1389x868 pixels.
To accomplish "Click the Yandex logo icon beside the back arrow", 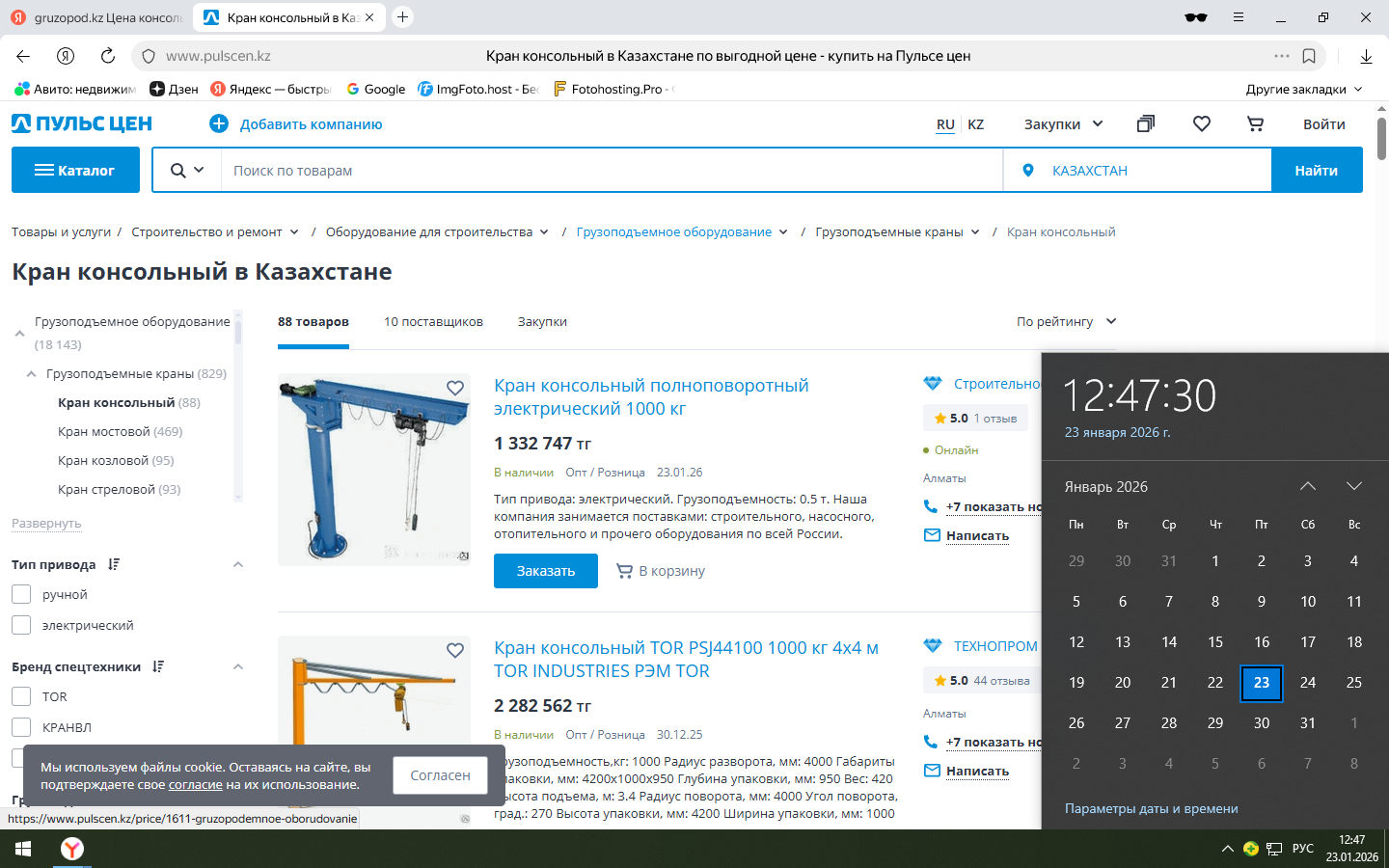I will tap(66, 56).
